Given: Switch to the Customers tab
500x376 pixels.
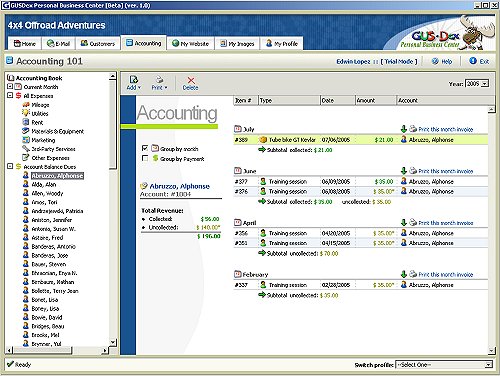Looking at the screenshot, I should pos(98,43).
